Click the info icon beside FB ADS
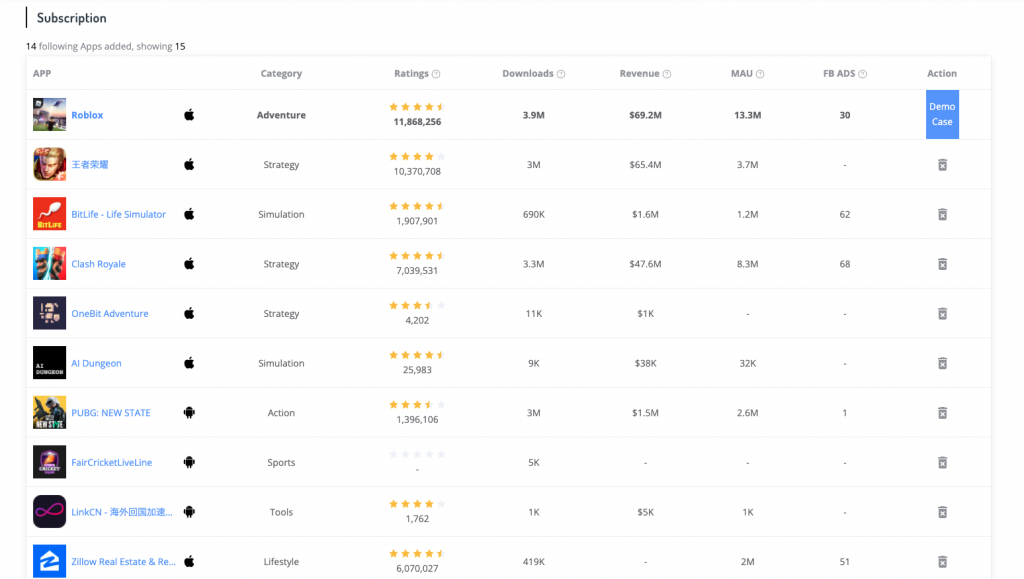This screenshot has height=579, width=1024. click(863, 74)
